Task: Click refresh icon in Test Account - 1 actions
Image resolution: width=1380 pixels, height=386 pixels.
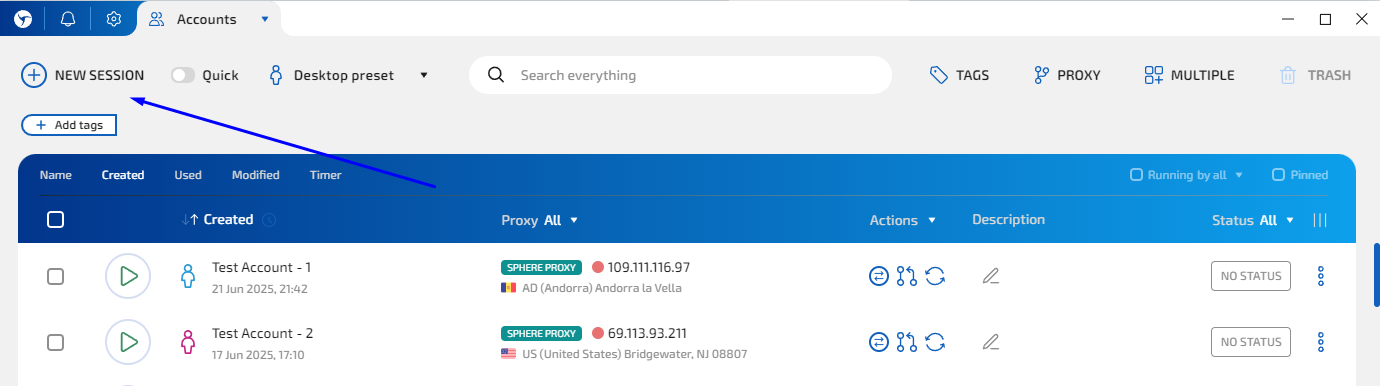Action: (x=936, y=276)
